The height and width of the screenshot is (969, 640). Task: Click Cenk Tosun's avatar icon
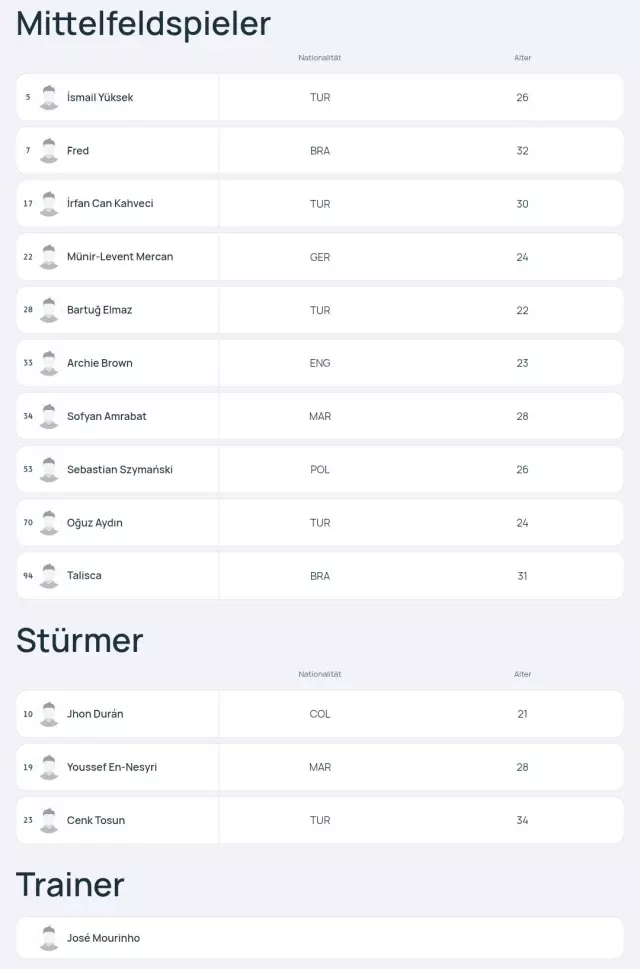[x=49, y=820]
